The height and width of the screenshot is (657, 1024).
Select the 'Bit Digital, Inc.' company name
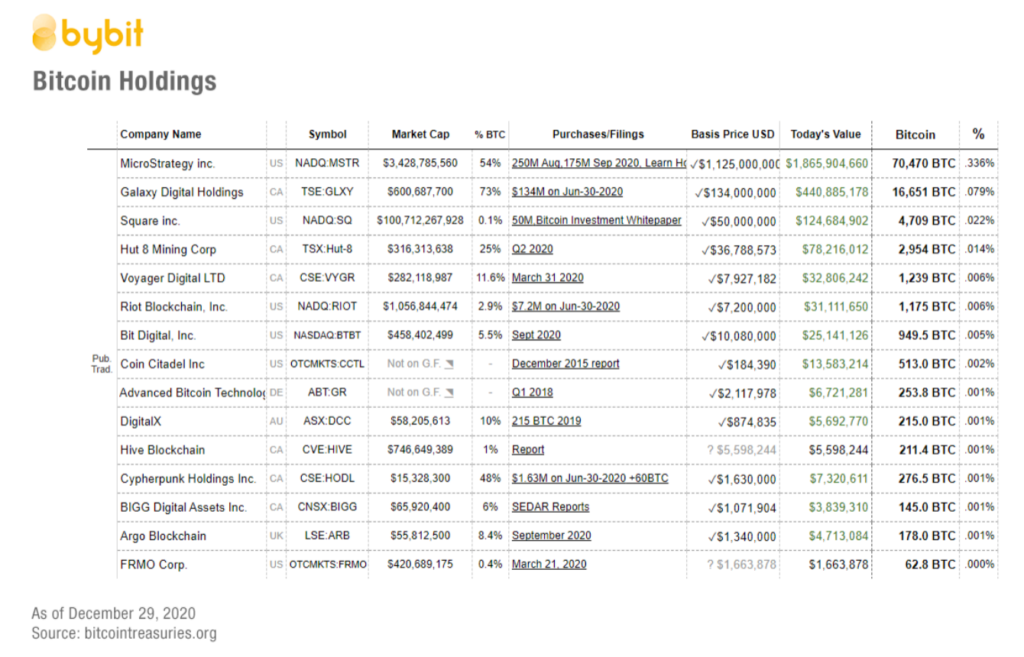(x=158, y=336)
